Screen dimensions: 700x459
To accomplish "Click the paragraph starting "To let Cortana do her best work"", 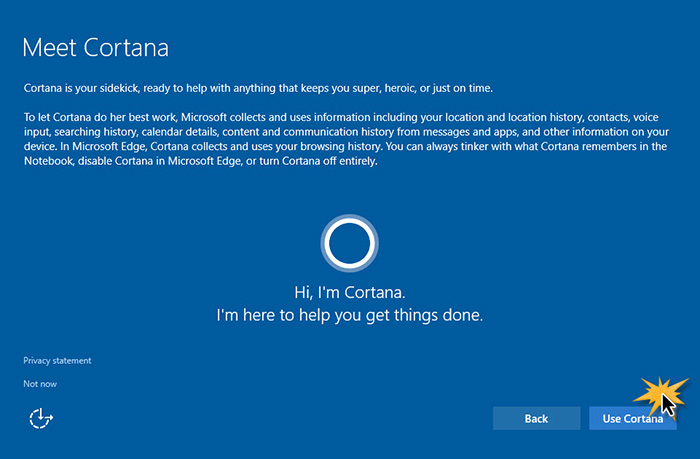I will click(346, 139).
